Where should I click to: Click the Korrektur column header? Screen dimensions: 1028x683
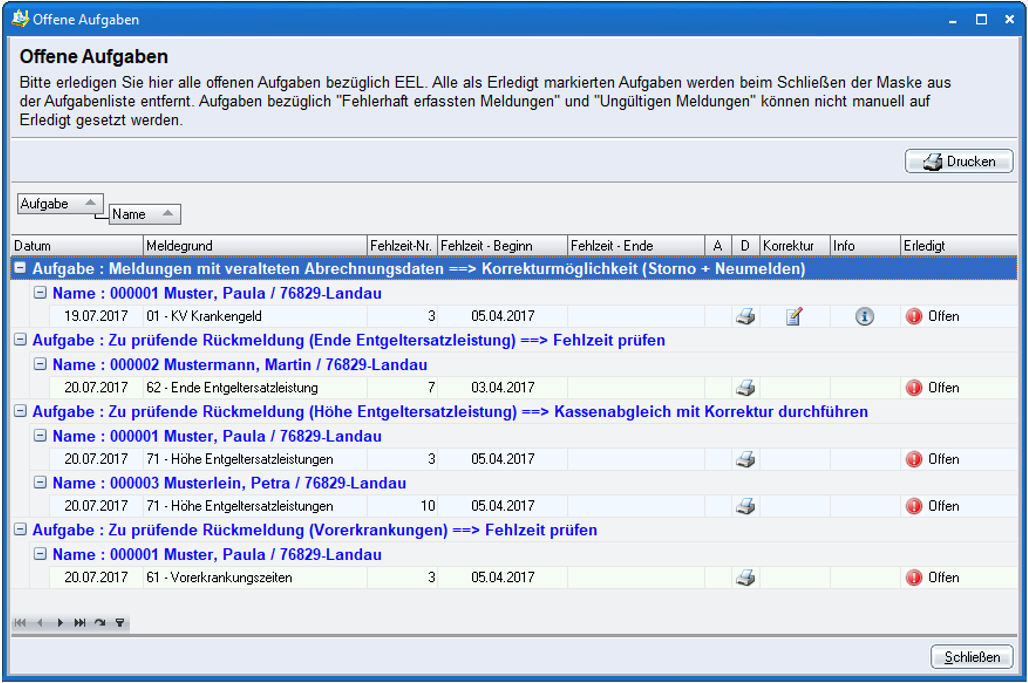(795, 246)
